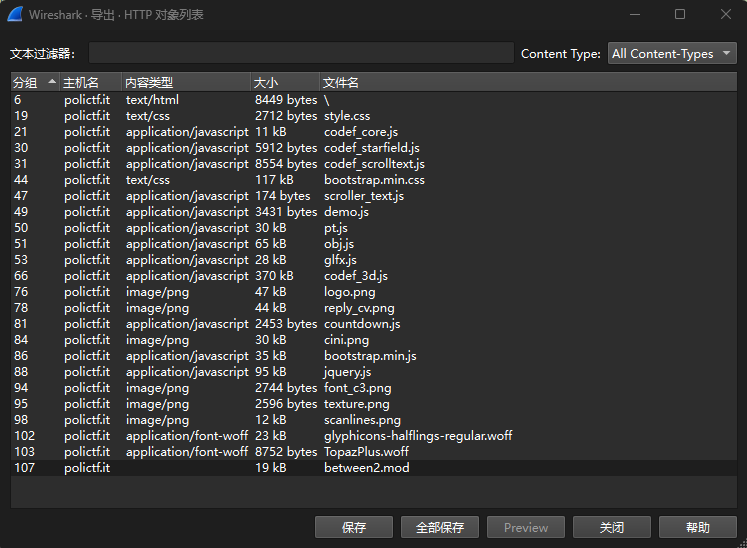Click the 帮助 button
The image size is (747, 548).
tap(698, 527)
